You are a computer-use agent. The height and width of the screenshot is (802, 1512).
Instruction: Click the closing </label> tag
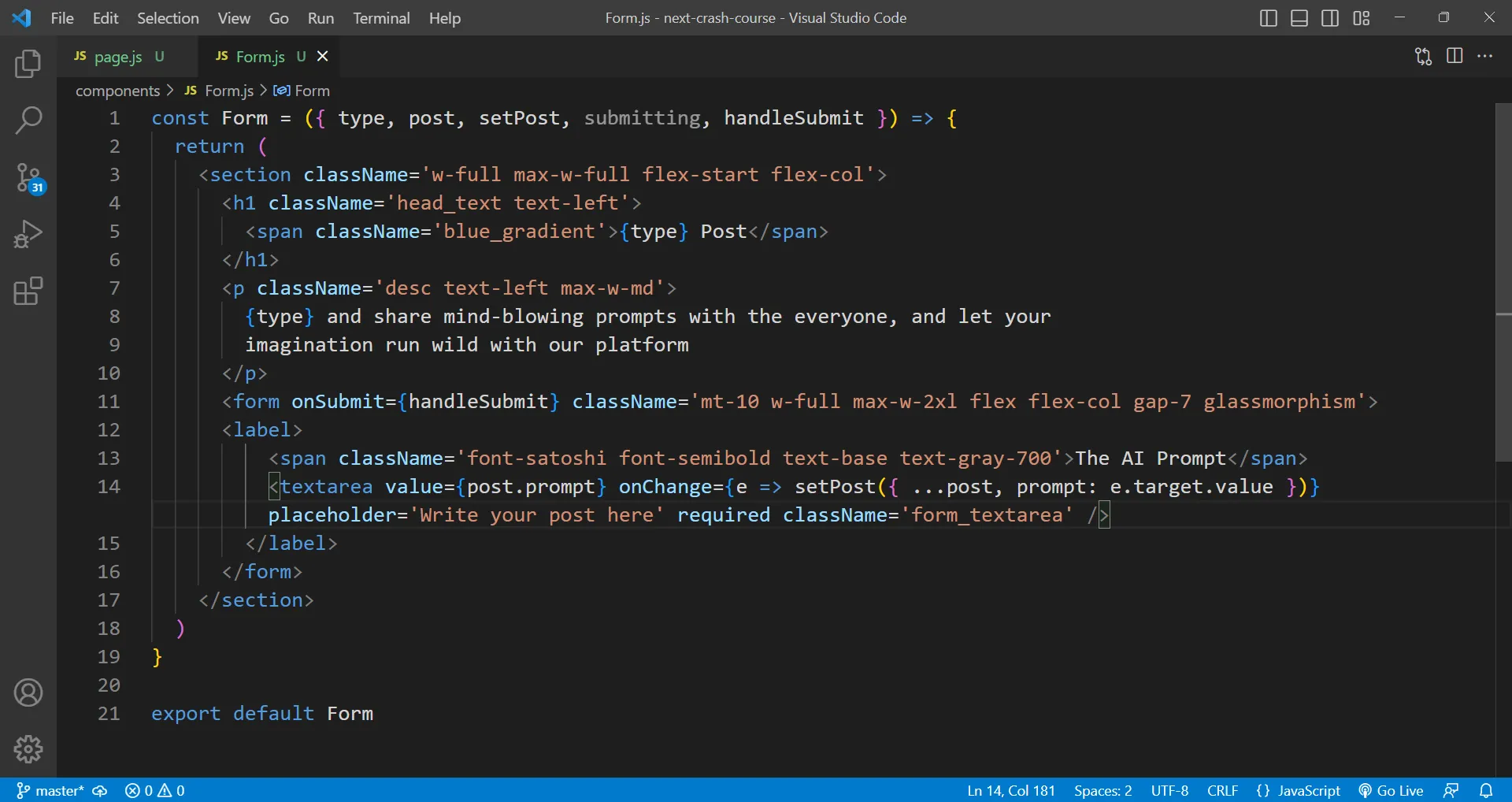[x=291, y=544]
